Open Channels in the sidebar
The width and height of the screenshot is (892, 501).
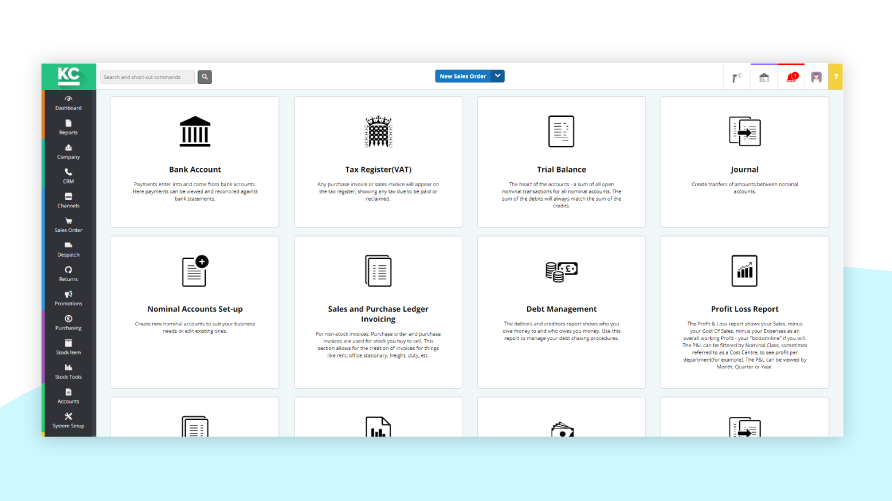pyautogui.click(x=68, y=201)
